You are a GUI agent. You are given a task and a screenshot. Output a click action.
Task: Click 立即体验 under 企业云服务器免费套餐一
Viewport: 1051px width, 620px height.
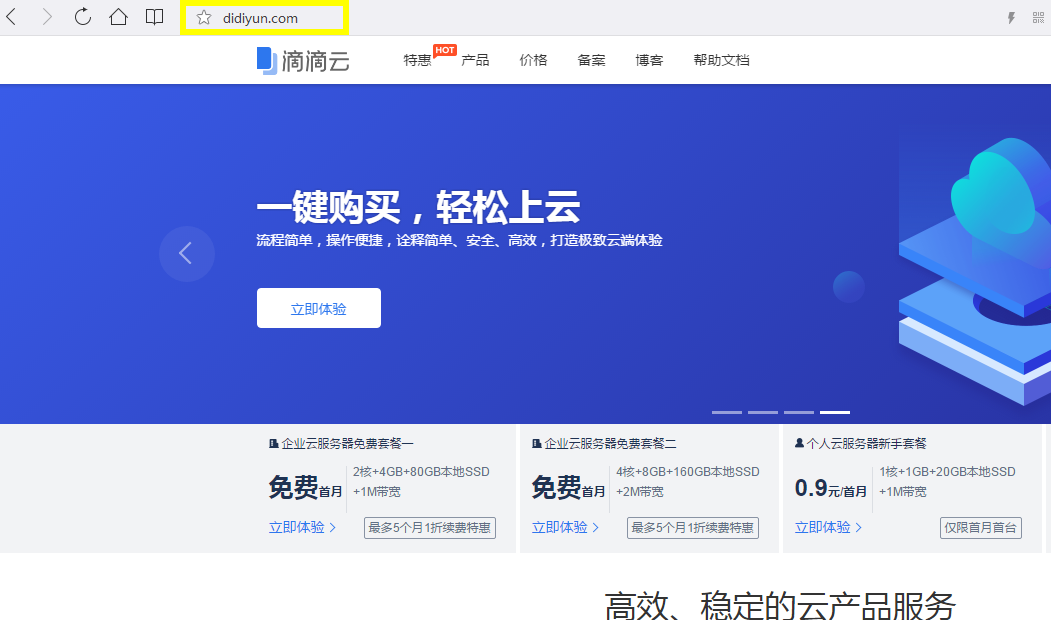pyautogui.click(x=301, y=527)
